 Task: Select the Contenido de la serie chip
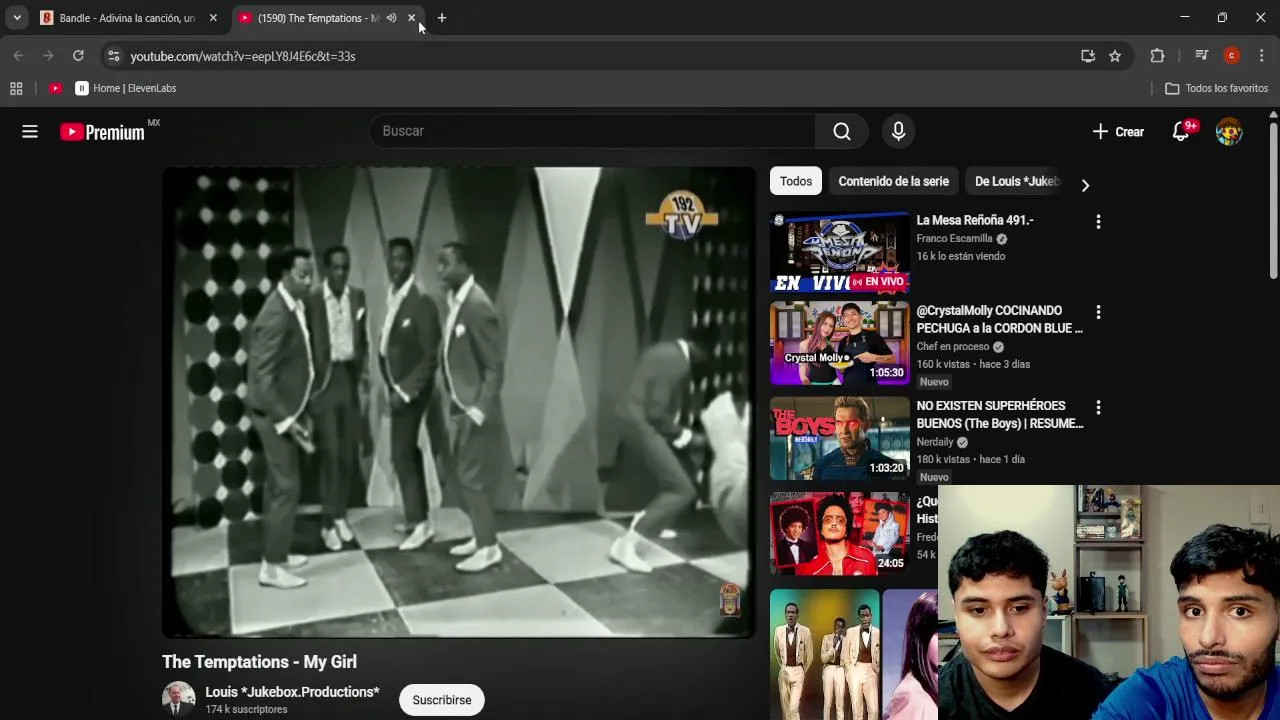[893, 181]
